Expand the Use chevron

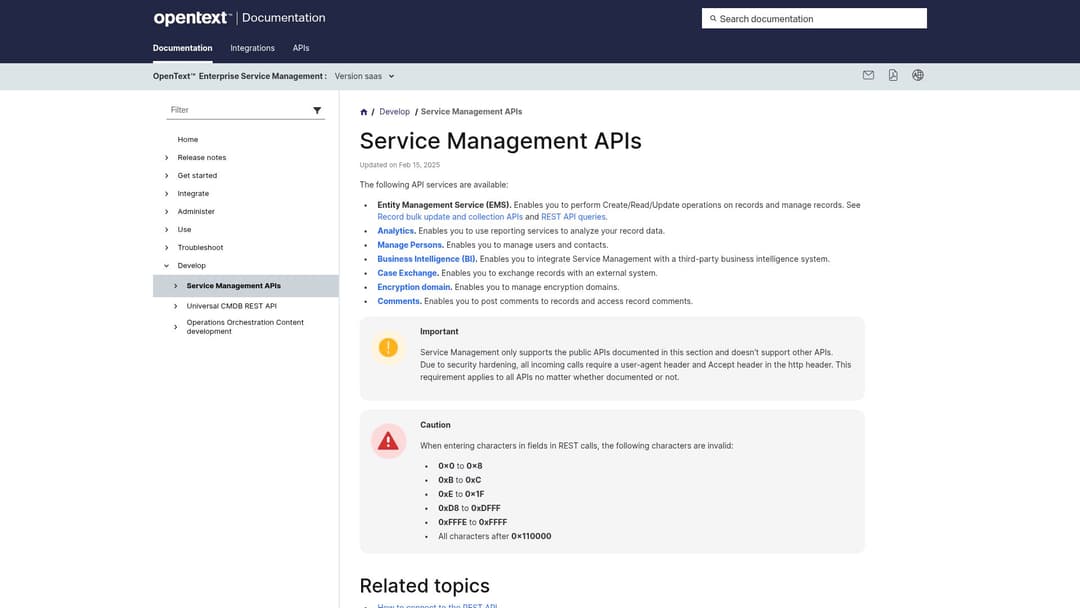[167, 229]
